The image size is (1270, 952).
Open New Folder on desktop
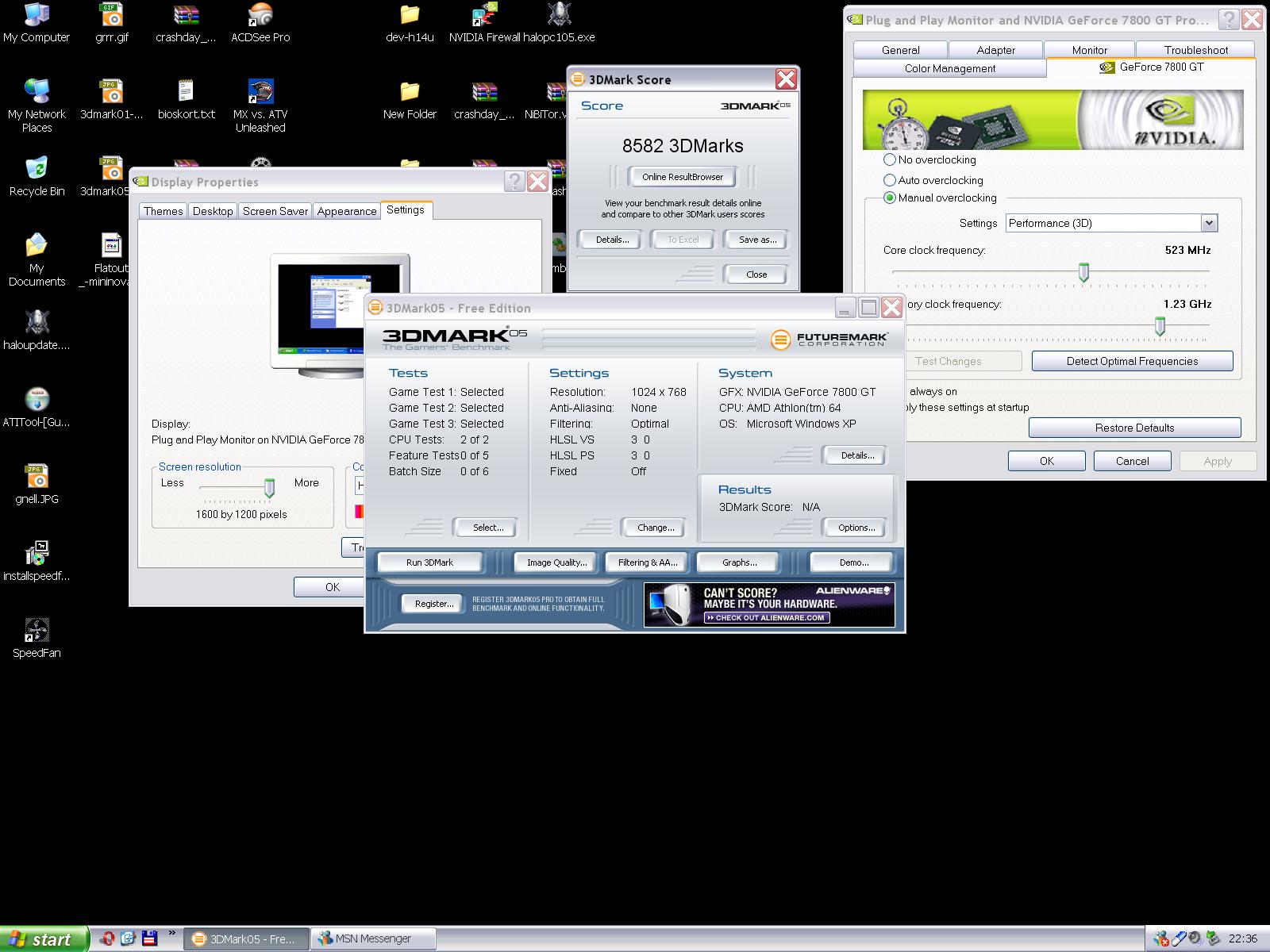tap(410, 100)
